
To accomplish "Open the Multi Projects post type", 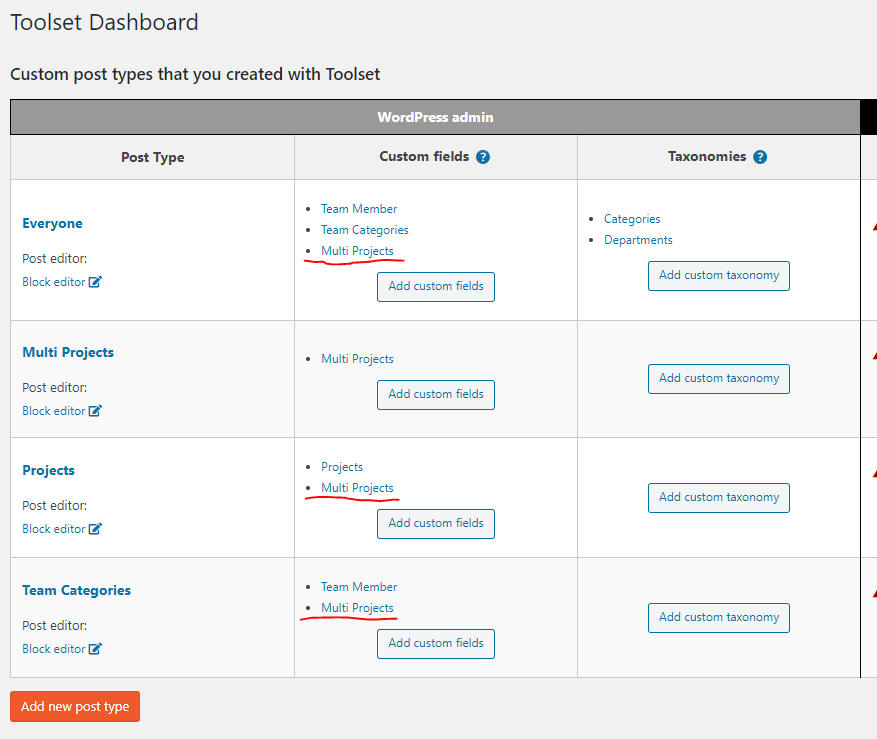I will [x=68, y=352].
